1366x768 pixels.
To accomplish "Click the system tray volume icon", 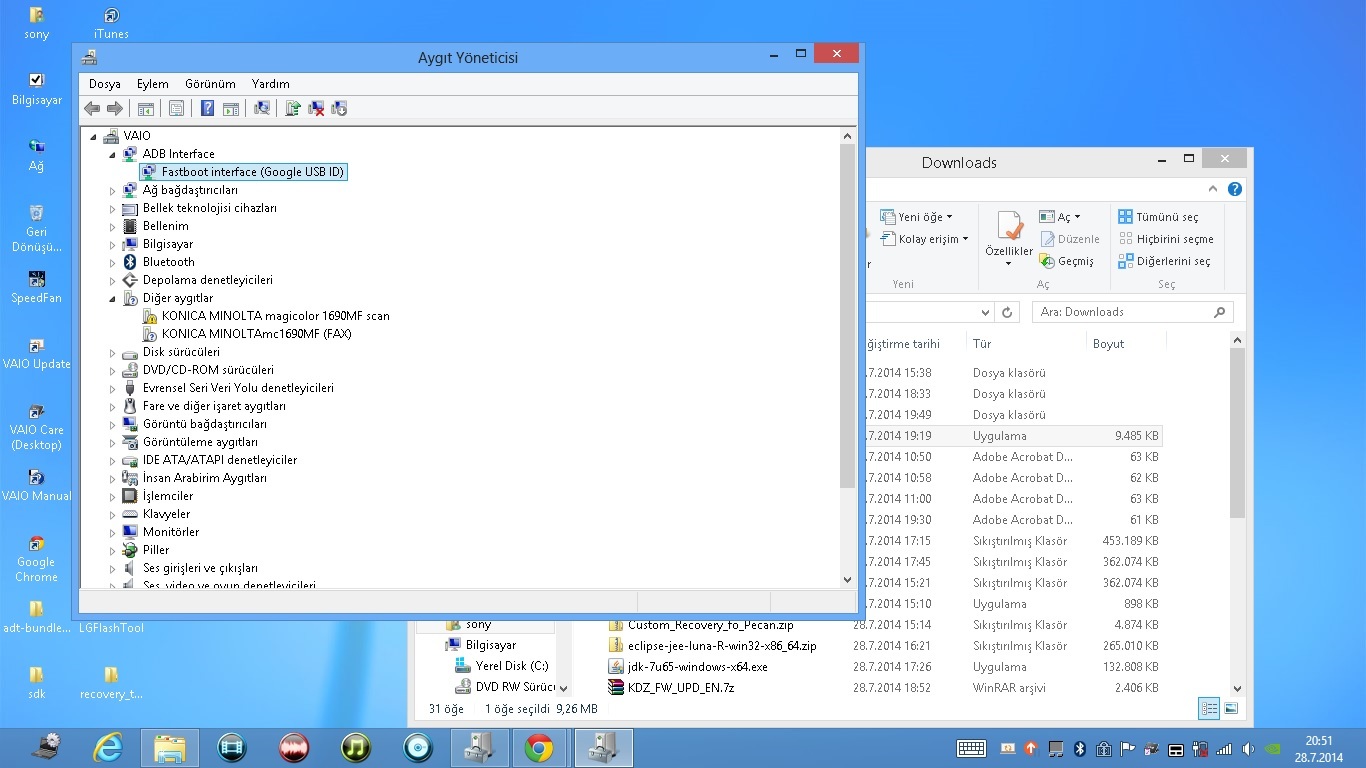I will tap(1248, 748).
